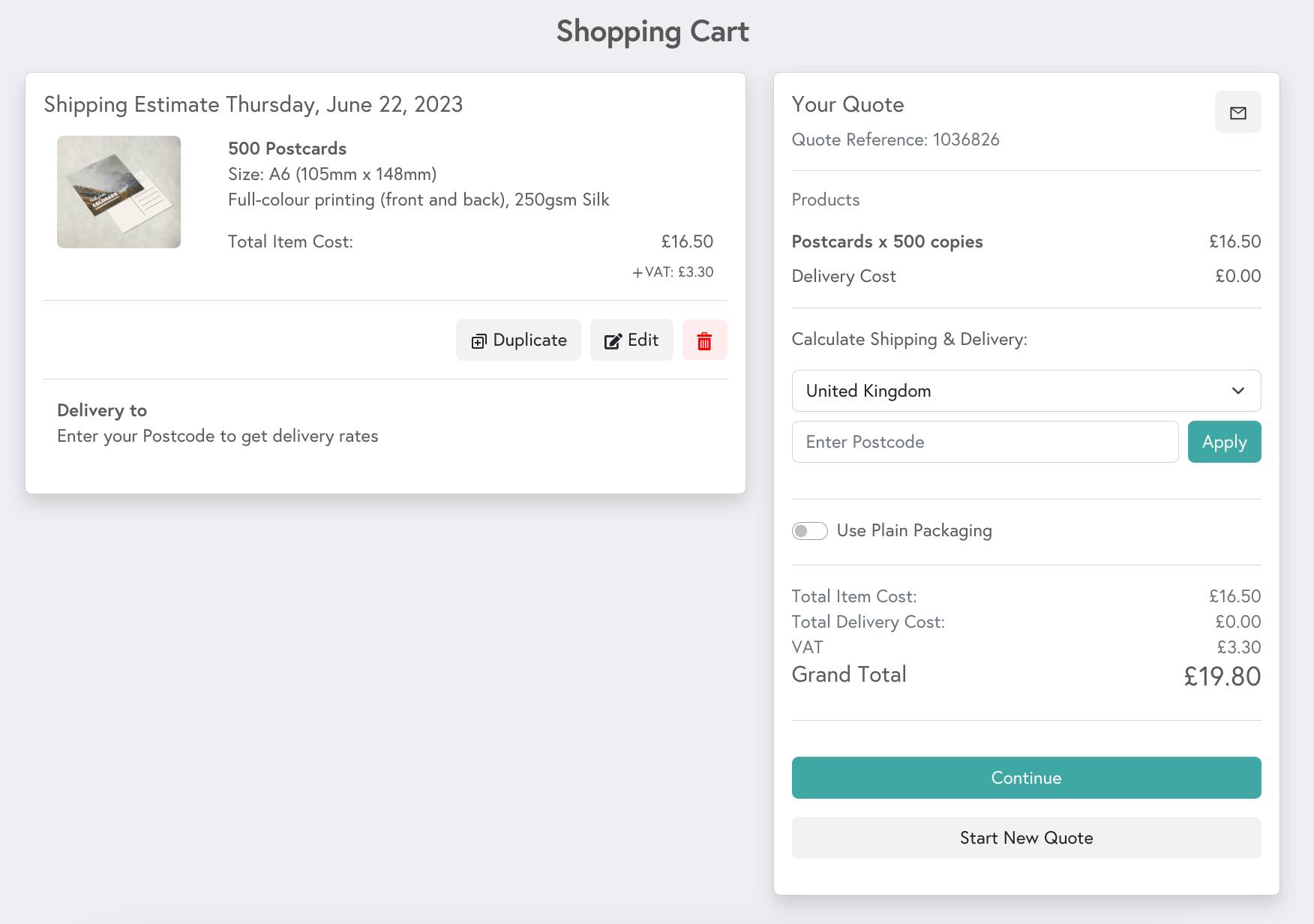This screenshot has width=1314, height=924.
Task: Click the Edit button
Action: tap(631, 340)
